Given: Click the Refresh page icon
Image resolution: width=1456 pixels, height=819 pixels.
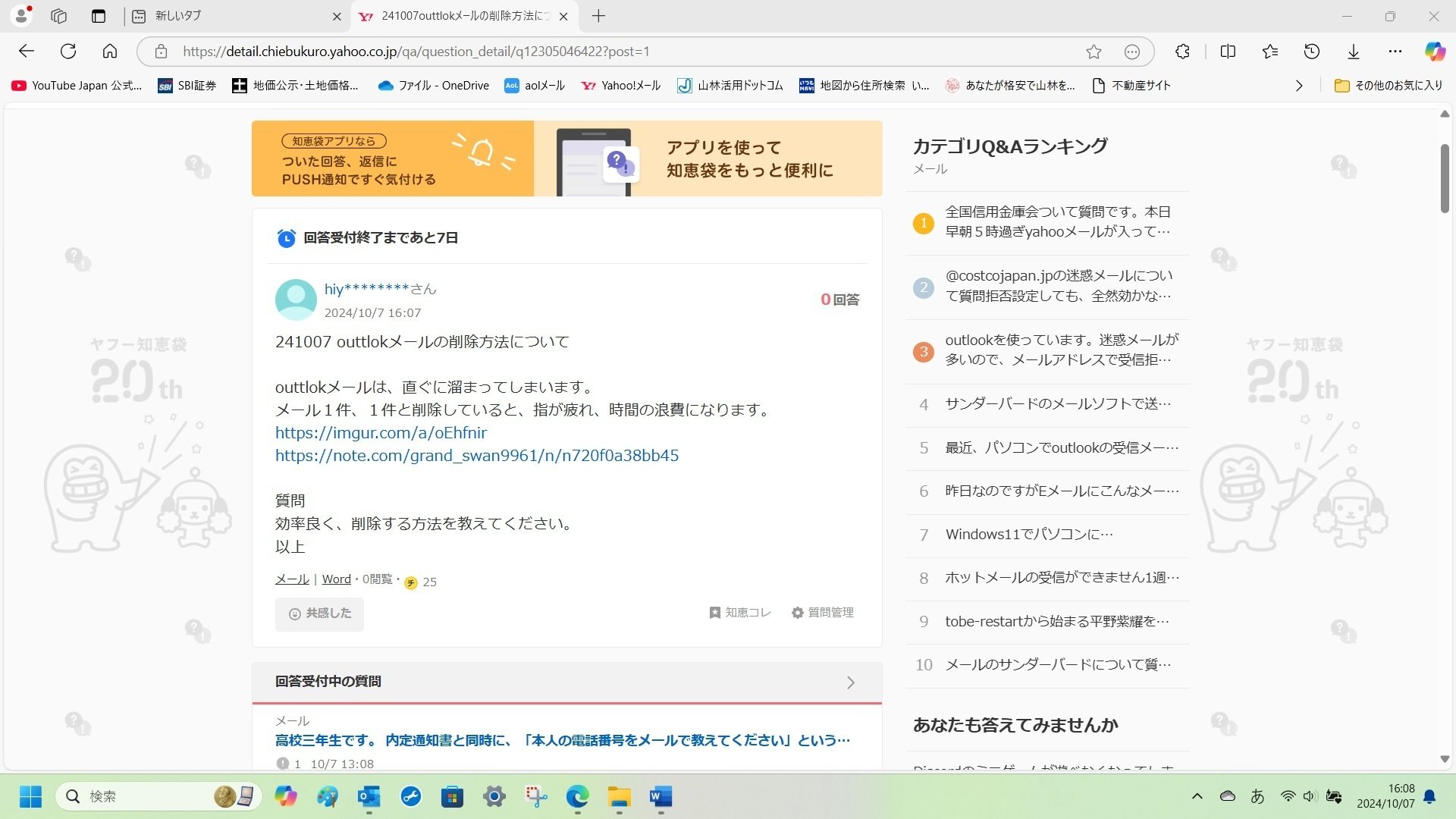Looking at the screenshot, I should (68, 52).
